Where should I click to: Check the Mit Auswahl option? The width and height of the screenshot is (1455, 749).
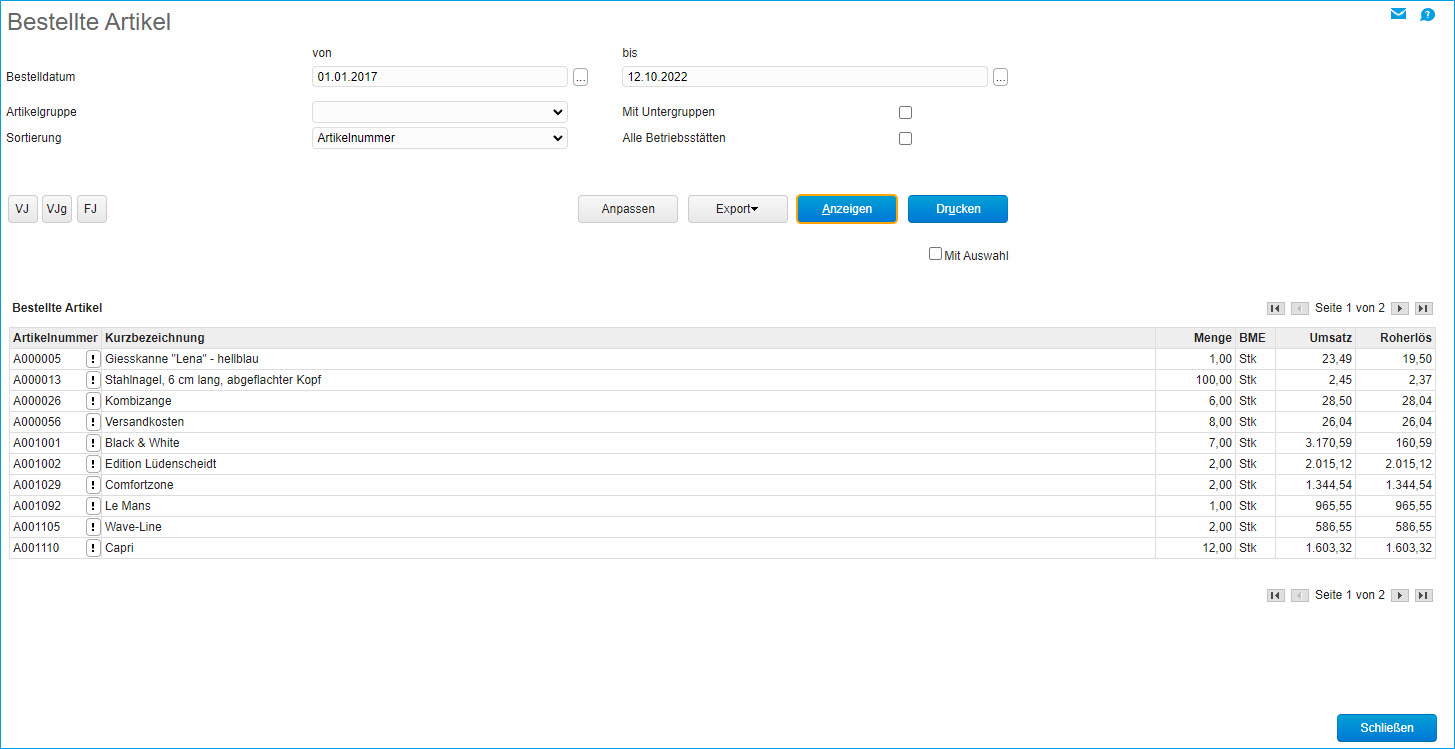(935, 254)
